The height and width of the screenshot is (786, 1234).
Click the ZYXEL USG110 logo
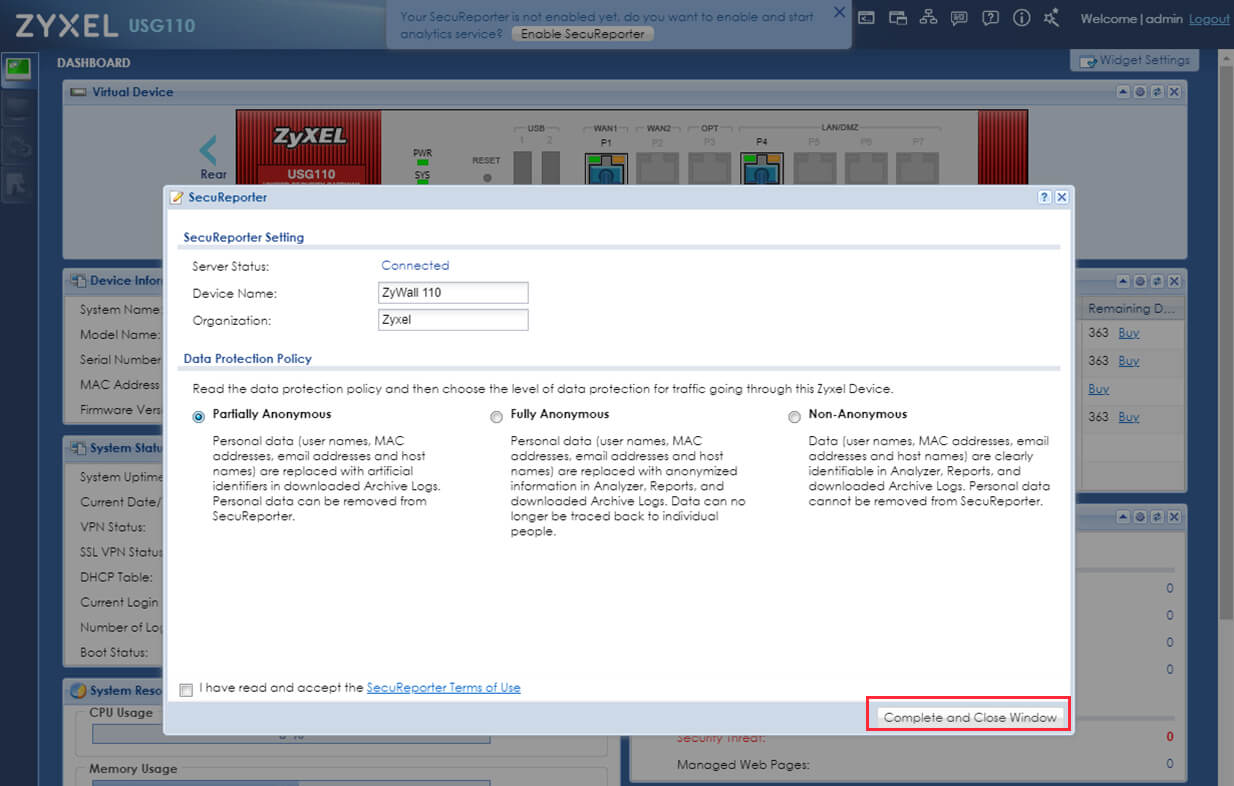click(105, 24)
